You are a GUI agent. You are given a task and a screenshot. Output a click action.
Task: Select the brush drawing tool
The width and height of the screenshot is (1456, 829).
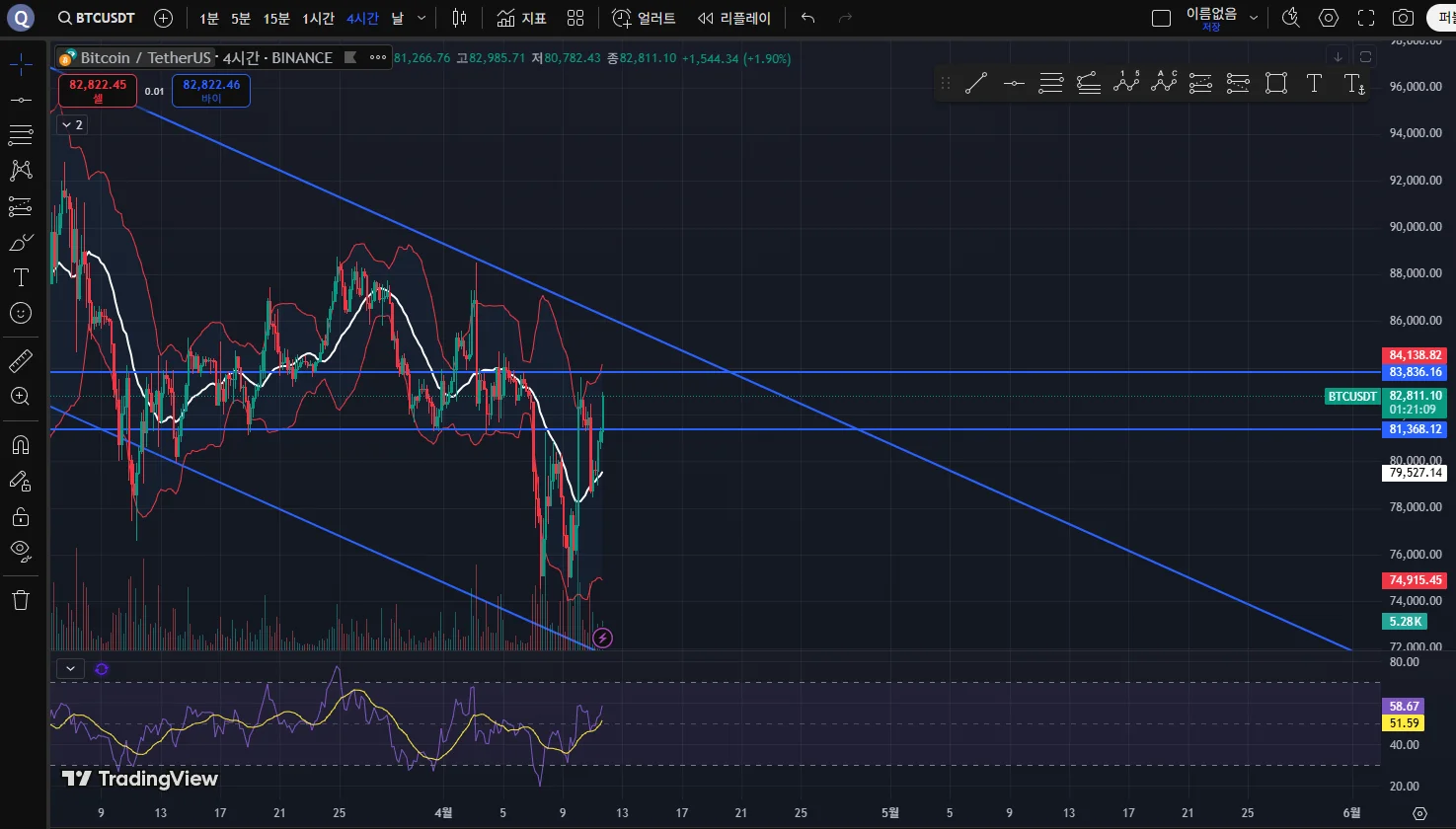(x=21, y=242)
